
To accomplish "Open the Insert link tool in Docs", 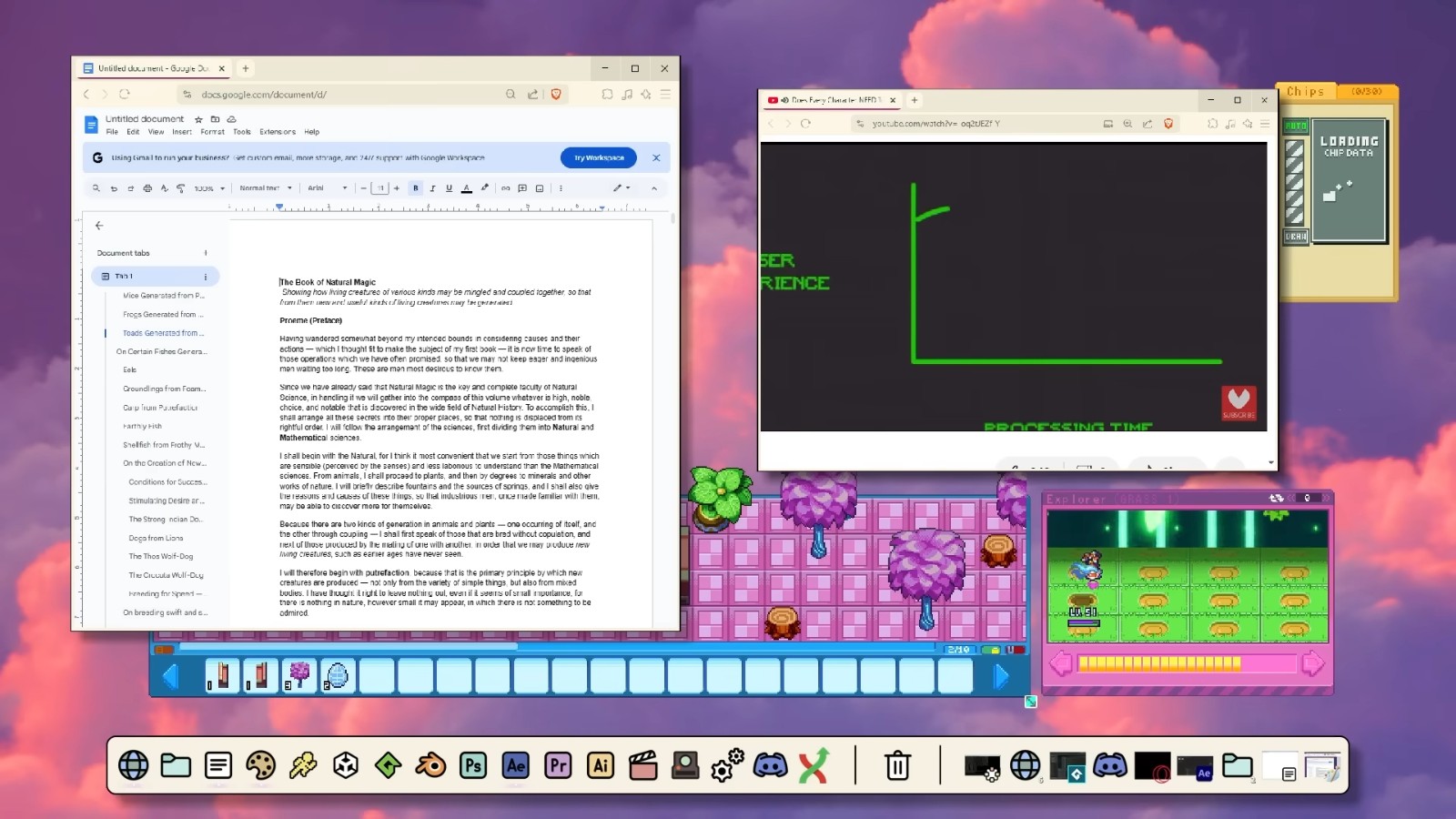I will point(505,188).
